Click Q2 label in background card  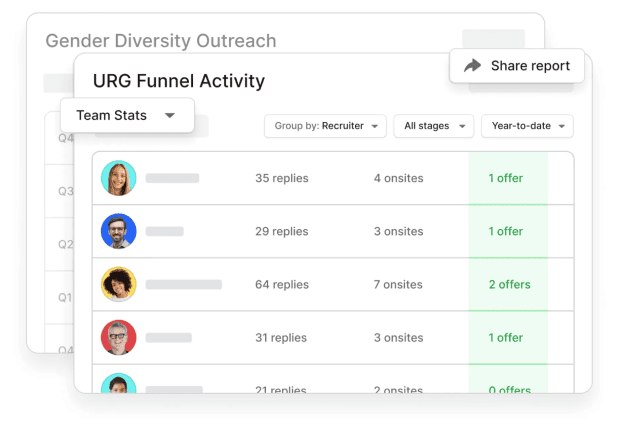66,244
